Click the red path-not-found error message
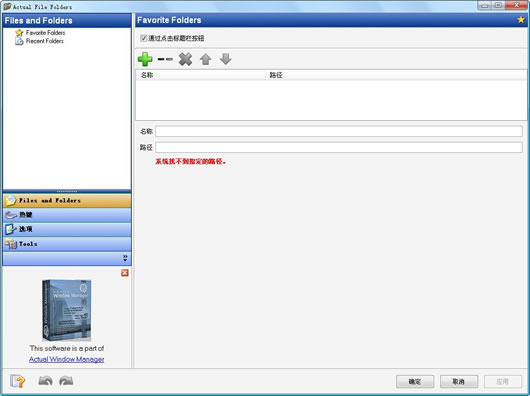This screenshot has height=396, width=530. coord(190,162)
